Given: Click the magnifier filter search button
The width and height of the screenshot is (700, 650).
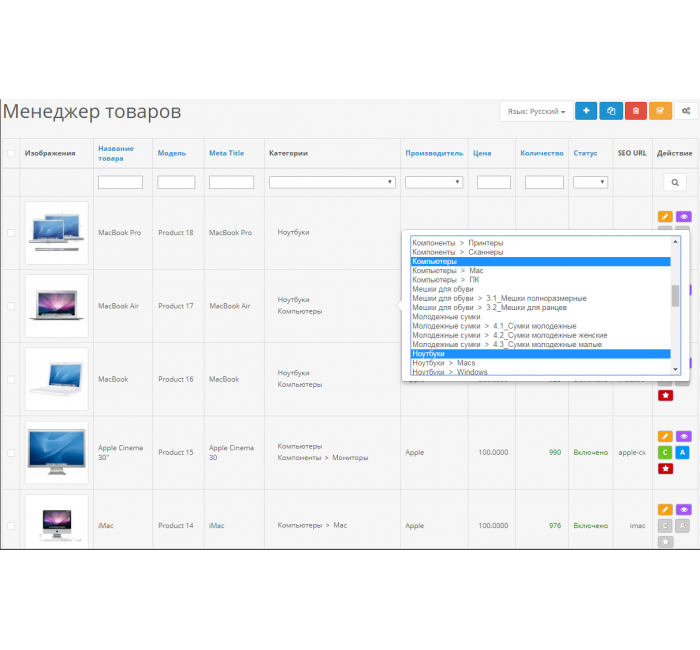Looking at the screenshot, I should tap(675, 182).
